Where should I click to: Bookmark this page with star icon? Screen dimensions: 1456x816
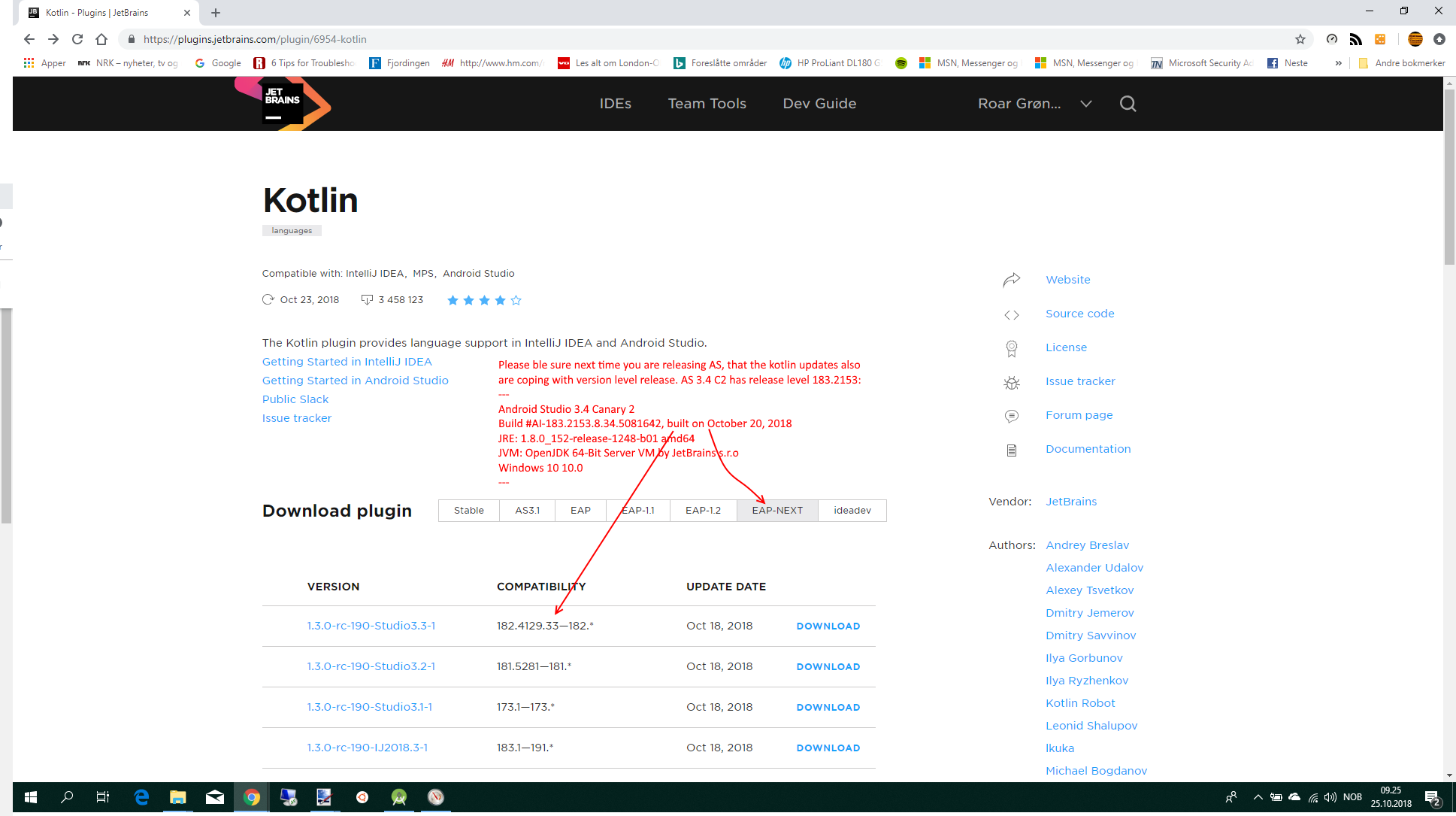(x=1300, y=39)
